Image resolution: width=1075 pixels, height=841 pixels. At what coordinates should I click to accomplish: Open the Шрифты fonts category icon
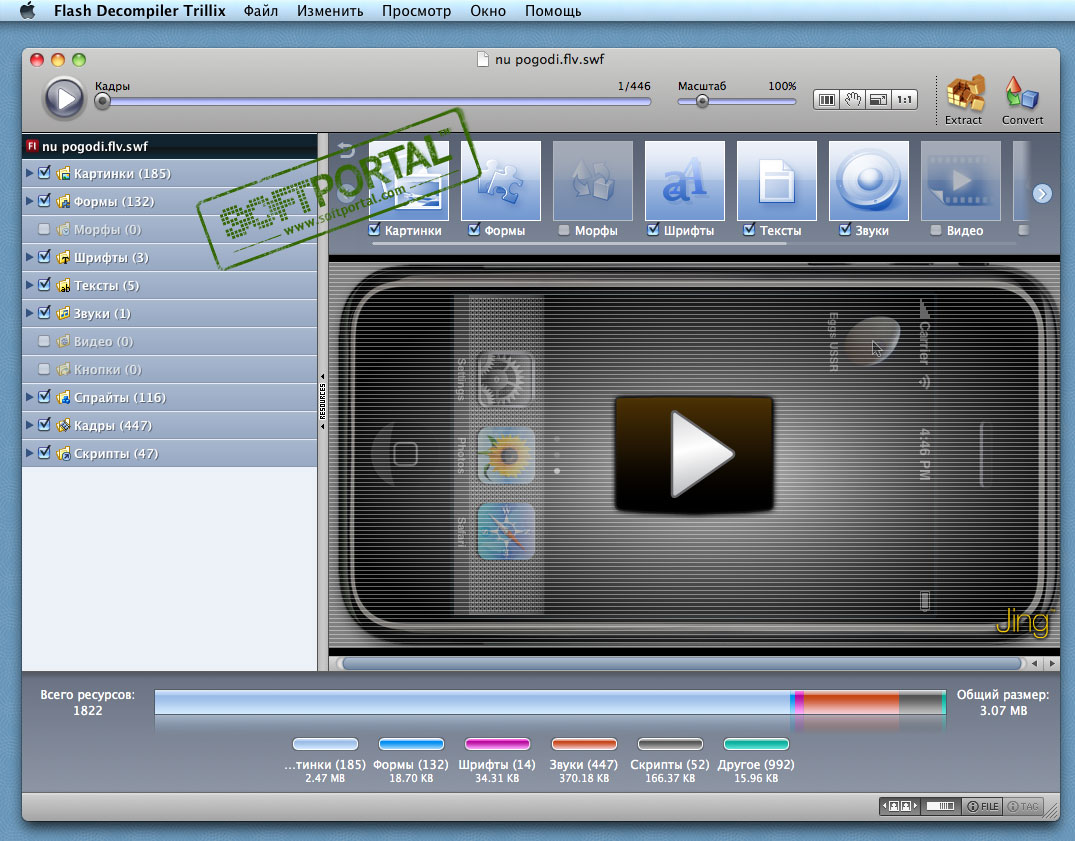(x=684, y=181)
